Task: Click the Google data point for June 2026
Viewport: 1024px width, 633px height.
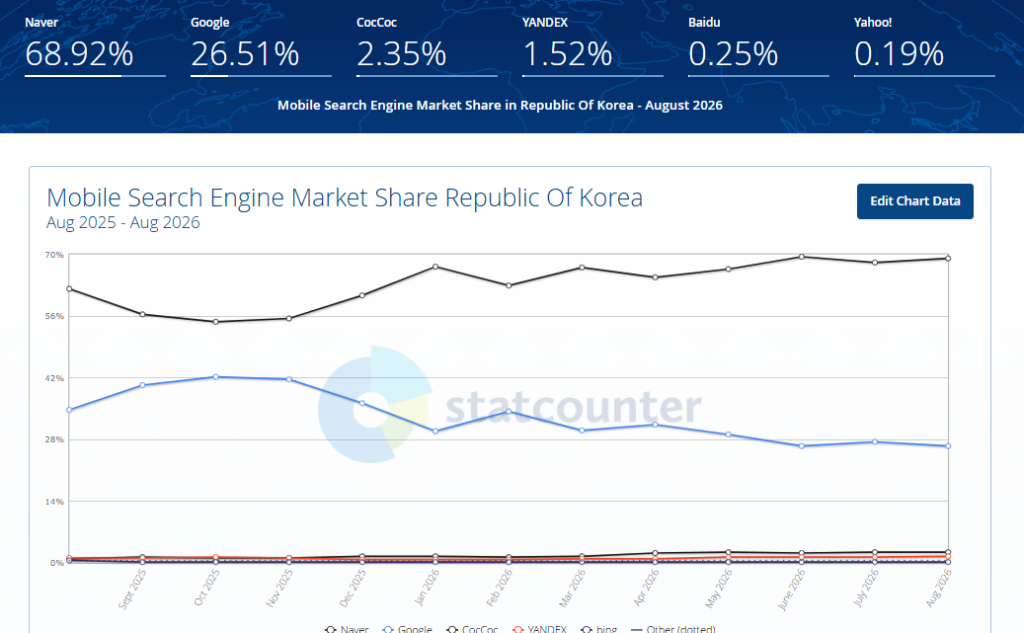Action: coord(802,446)
